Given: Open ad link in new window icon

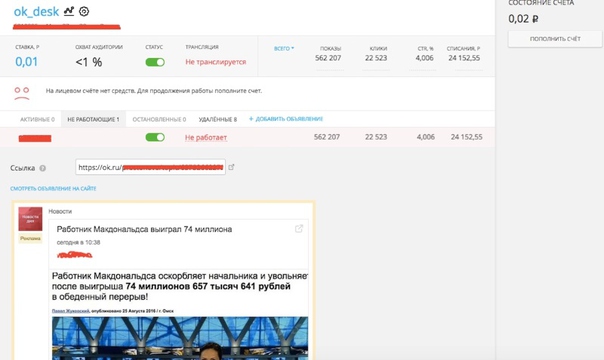Looking at the screenshot, I should click(x=231, y=167).
